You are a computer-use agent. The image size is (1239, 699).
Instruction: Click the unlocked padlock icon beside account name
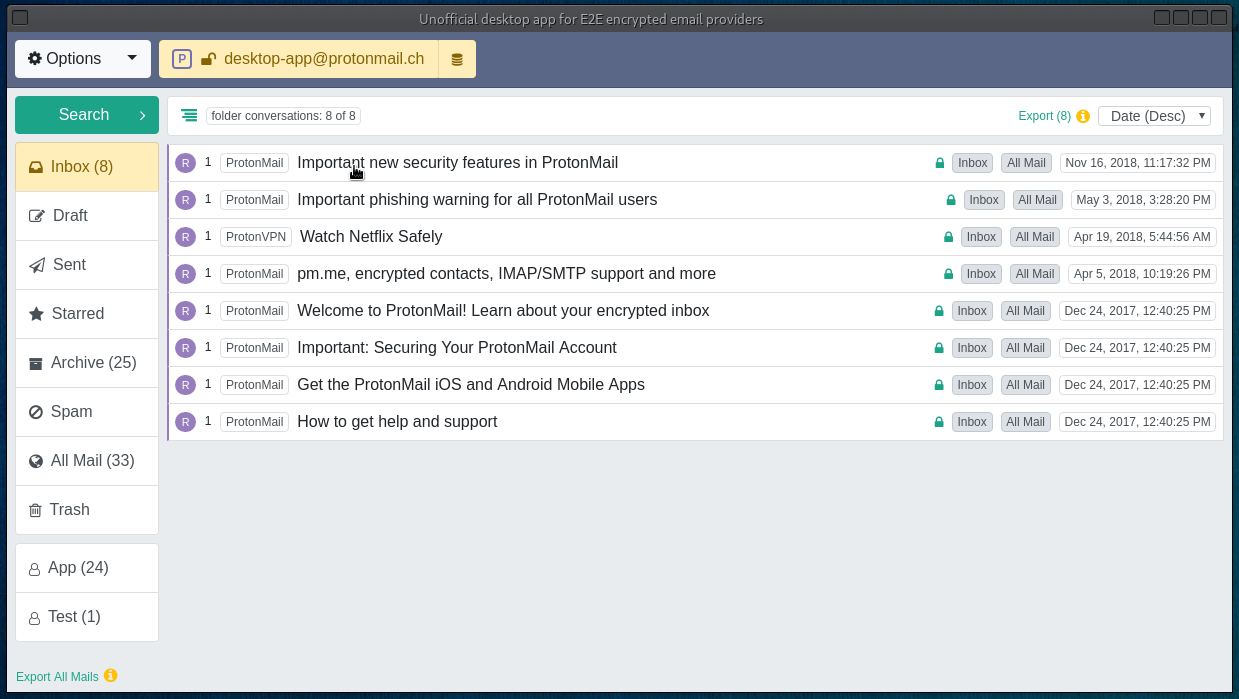208,59
